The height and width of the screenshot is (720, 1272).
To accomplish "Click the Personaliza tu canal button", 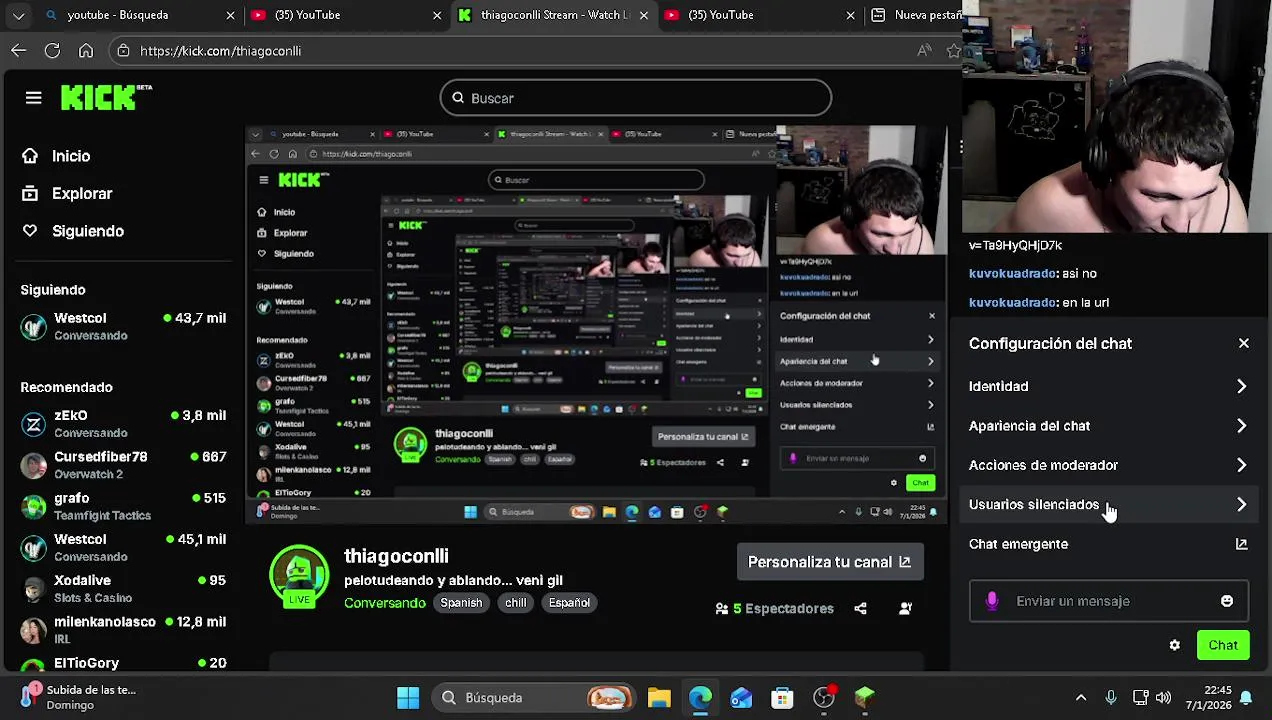I will 830,562.
